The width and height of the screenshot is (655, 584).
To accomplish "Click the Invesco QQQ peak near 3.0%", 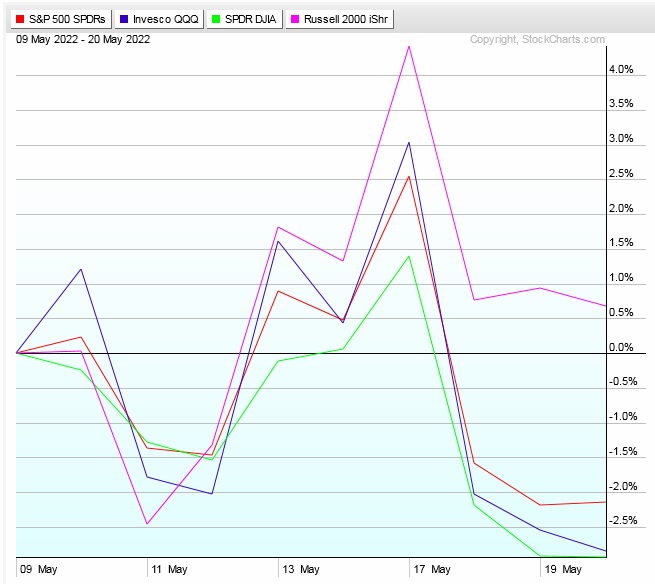I will click(x=409, y=143).
